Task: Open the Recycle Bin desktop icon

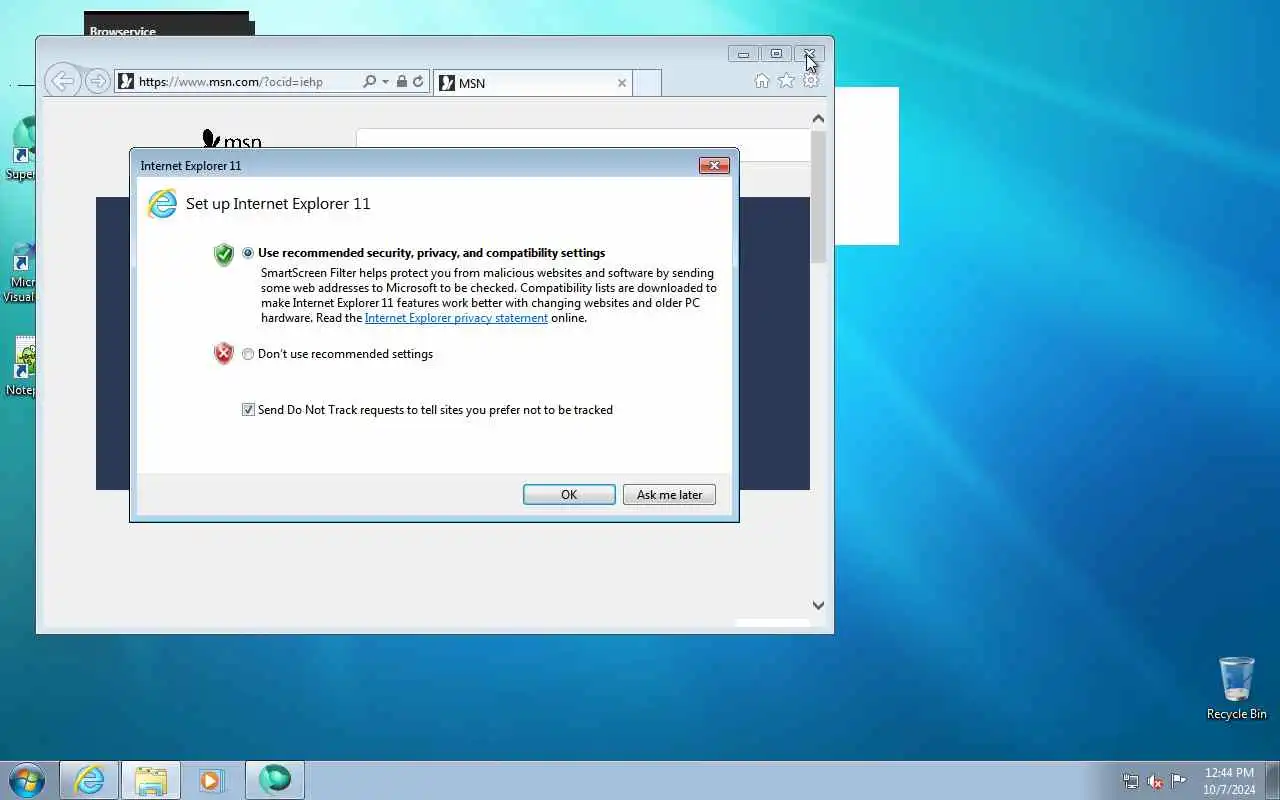Action: [1237, 688]
